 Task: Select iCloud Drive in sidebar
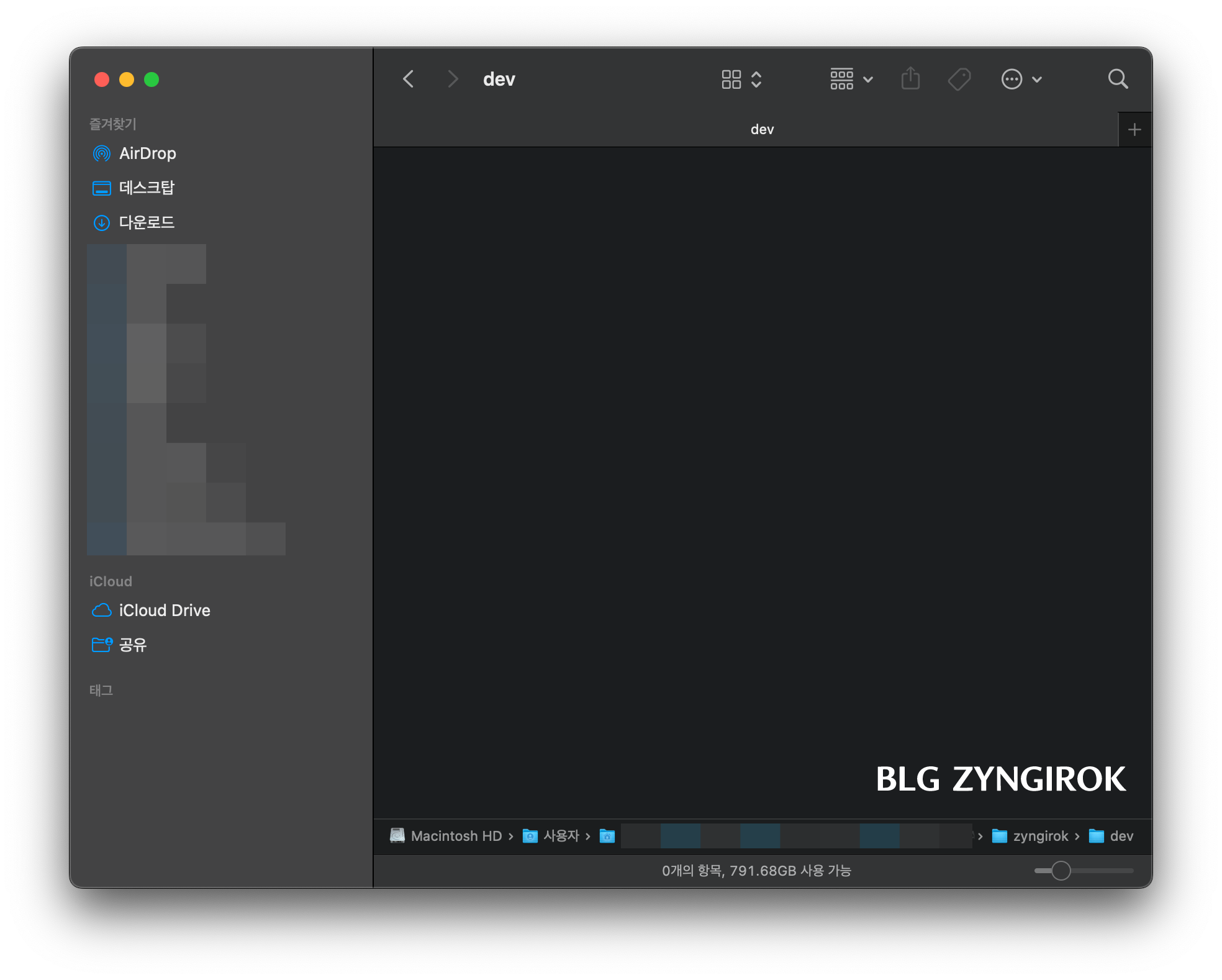coord(164,610)
